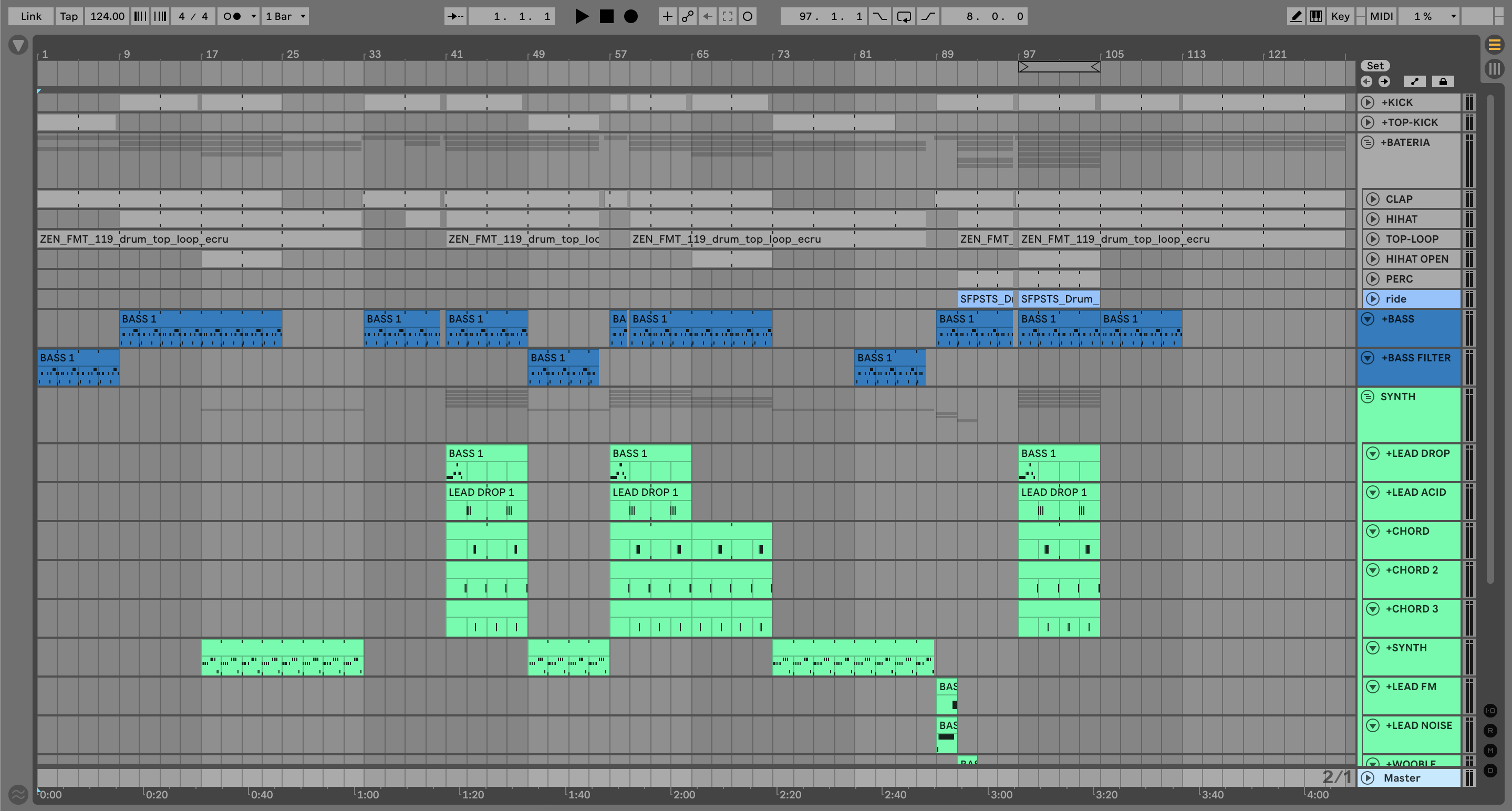Image resolution: width=1512 pixels, height=811 pixels.
Task: Click the Follow playback arrow icon
Action: [x=455, y=16]
